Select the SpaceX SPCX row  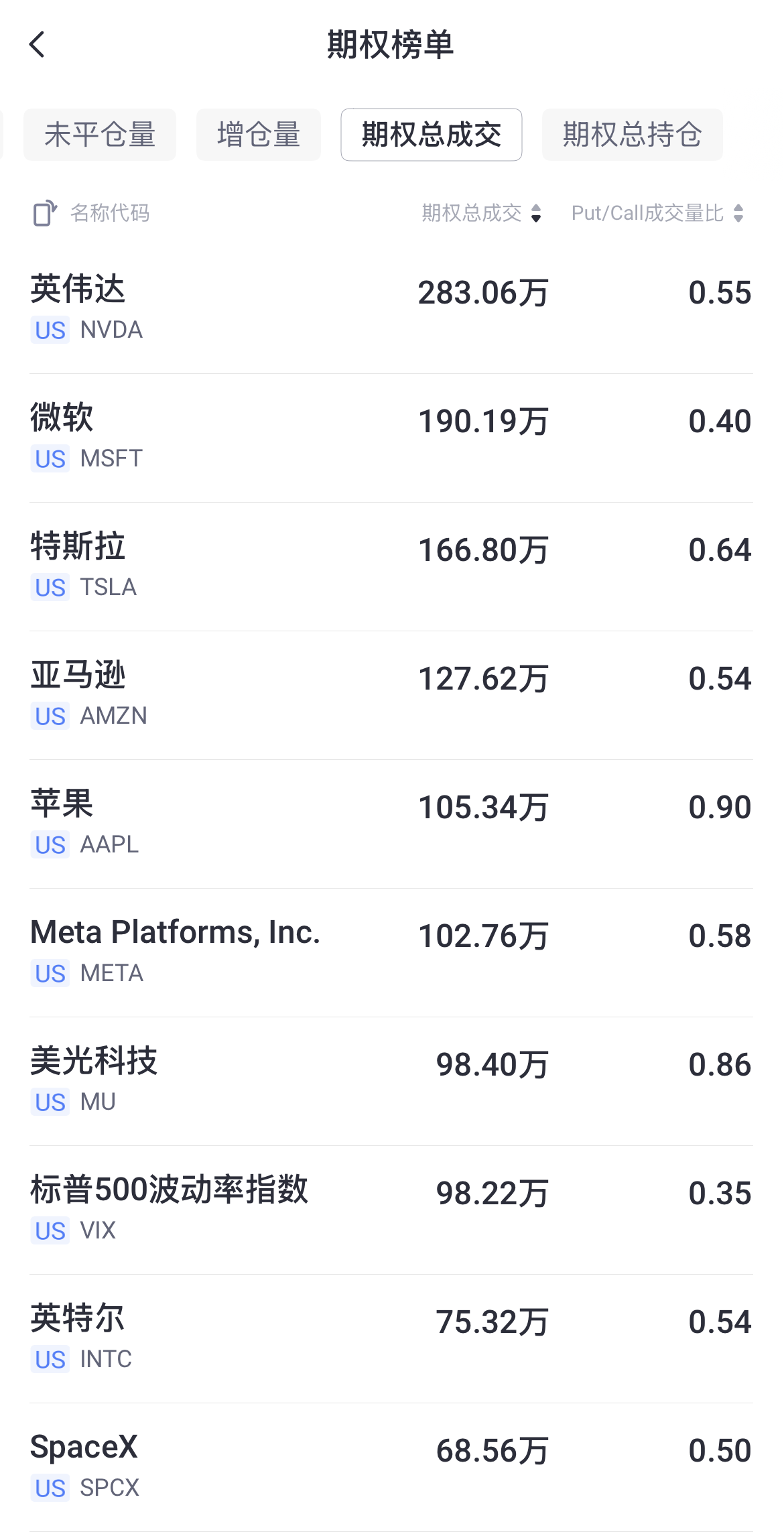click(x=391, y=1468)
